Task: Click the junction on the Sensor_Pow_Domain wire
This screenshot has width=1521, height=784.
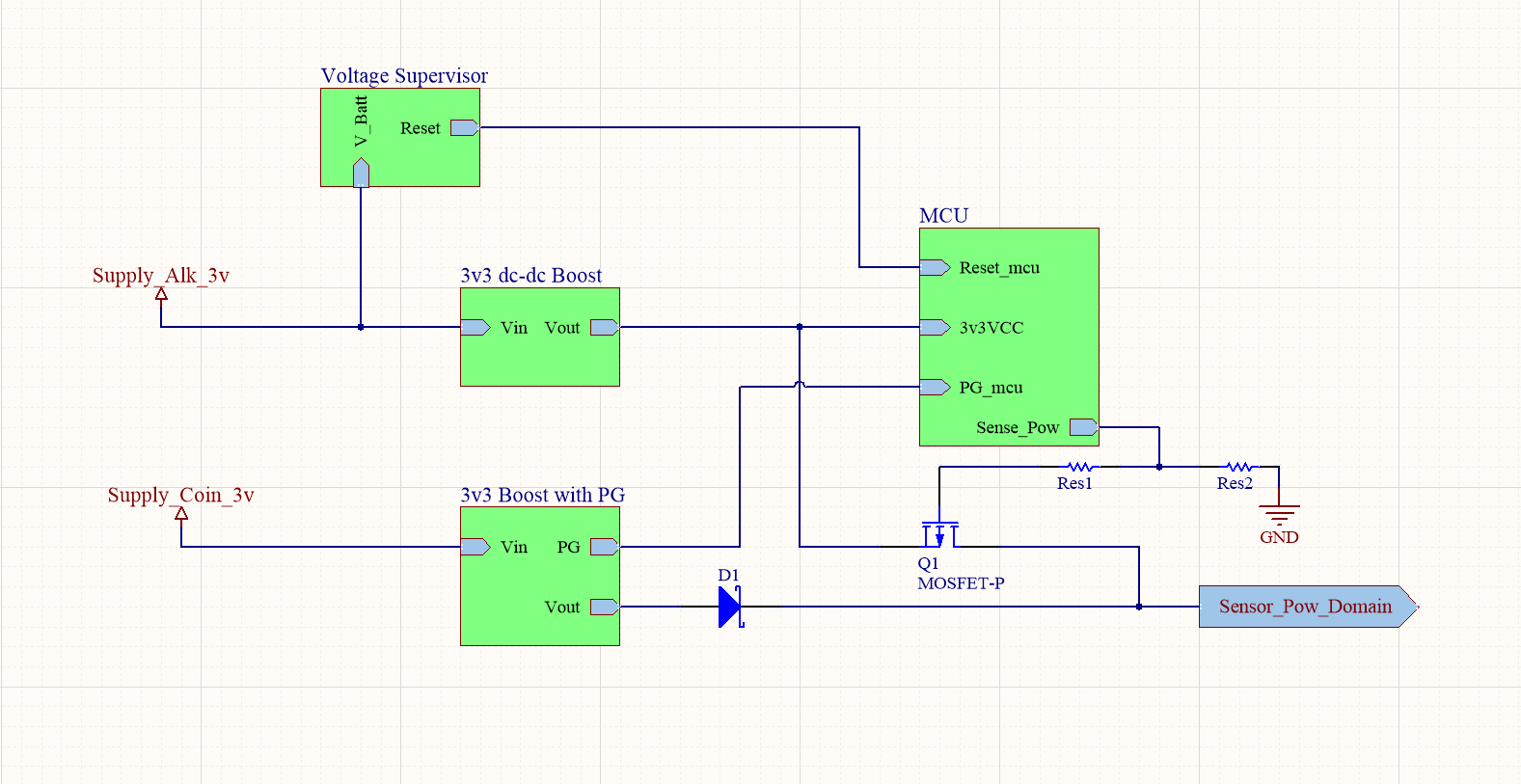Action: [x=1139, y=607]
